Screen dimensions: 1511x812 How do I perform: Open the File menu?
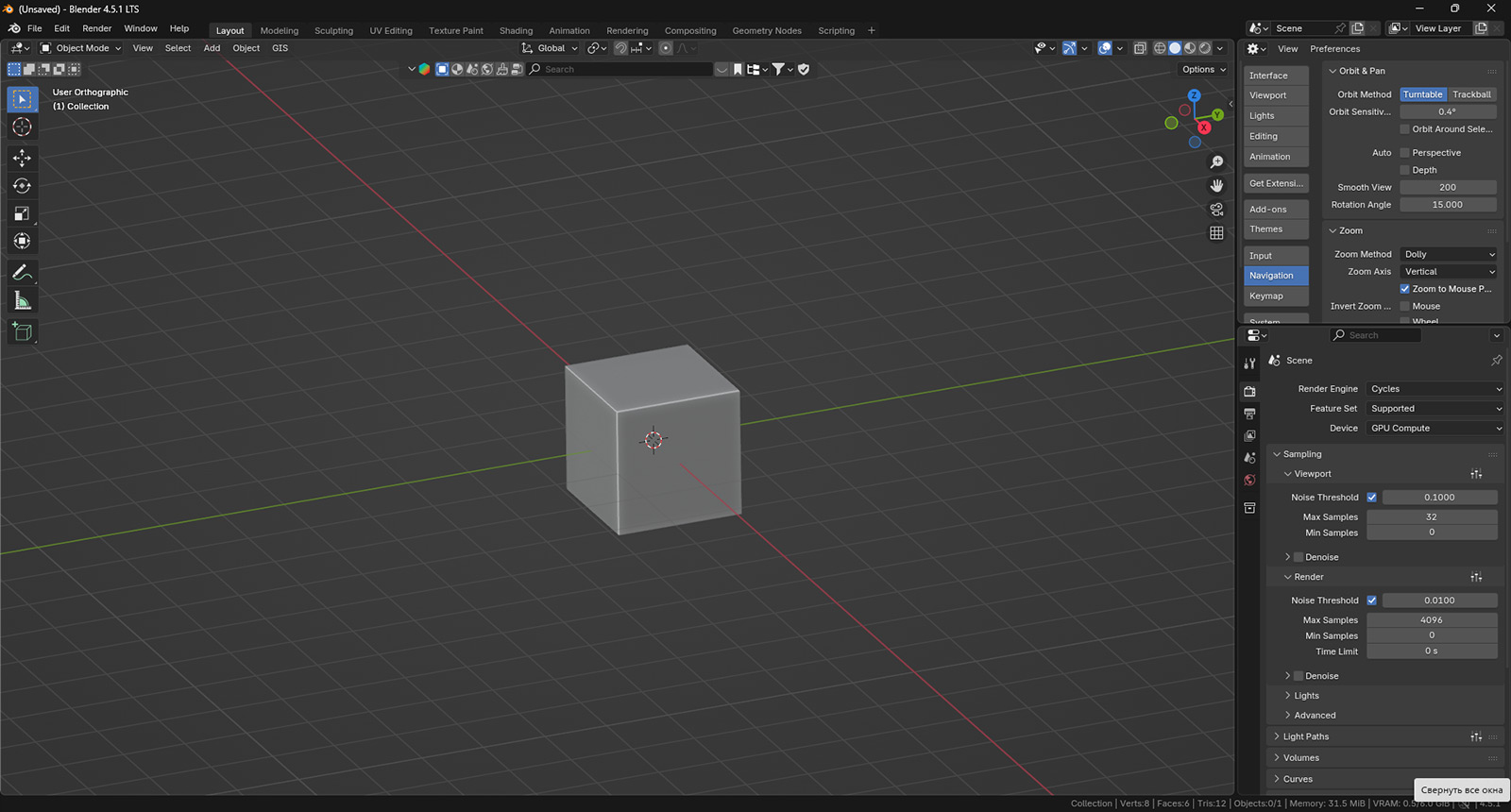pos(35,28)
